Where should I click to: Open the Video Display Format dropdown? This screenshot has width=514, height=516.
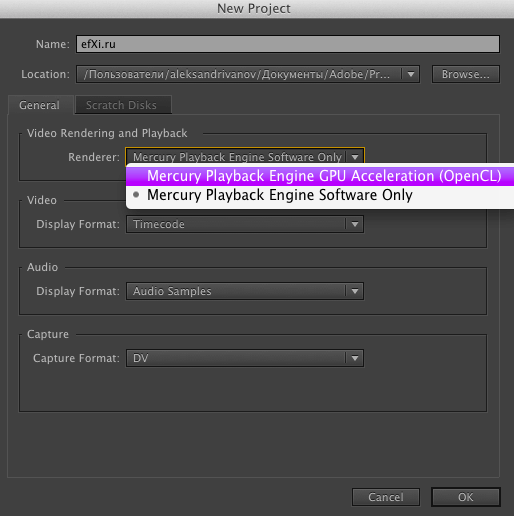(245, 224)
